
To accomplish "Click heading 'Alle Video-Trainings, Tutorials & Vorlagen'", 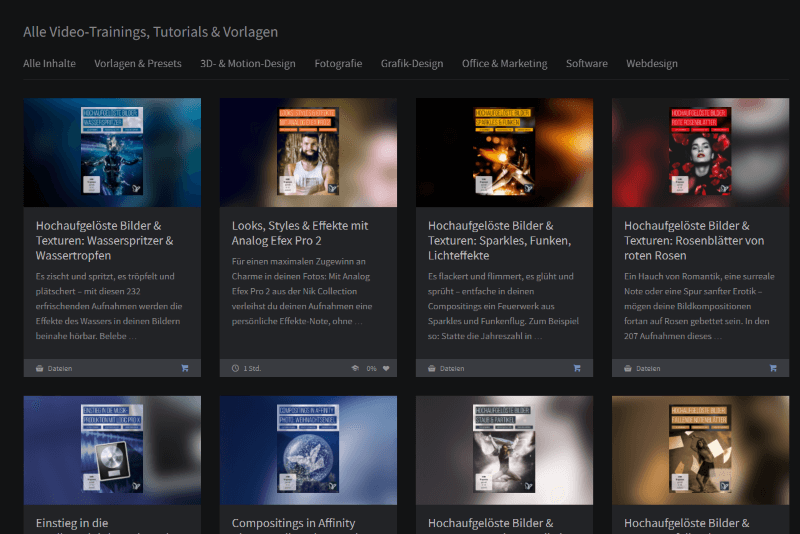I will point(151,32).
